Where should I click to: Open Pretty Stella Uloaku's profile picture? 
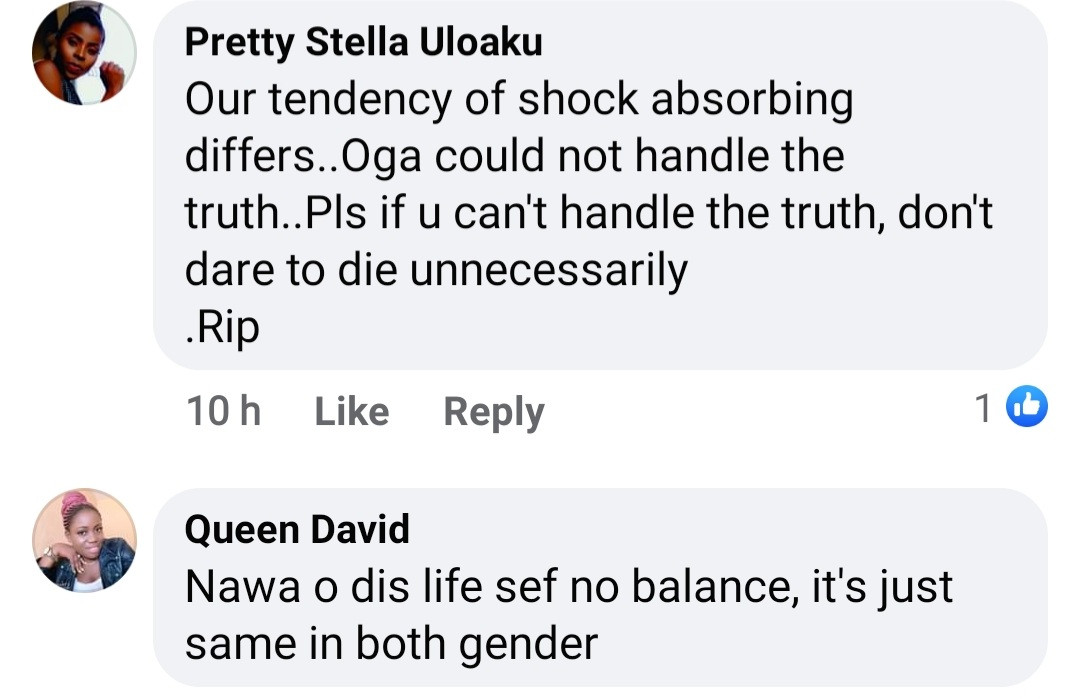tap(83, 54)
